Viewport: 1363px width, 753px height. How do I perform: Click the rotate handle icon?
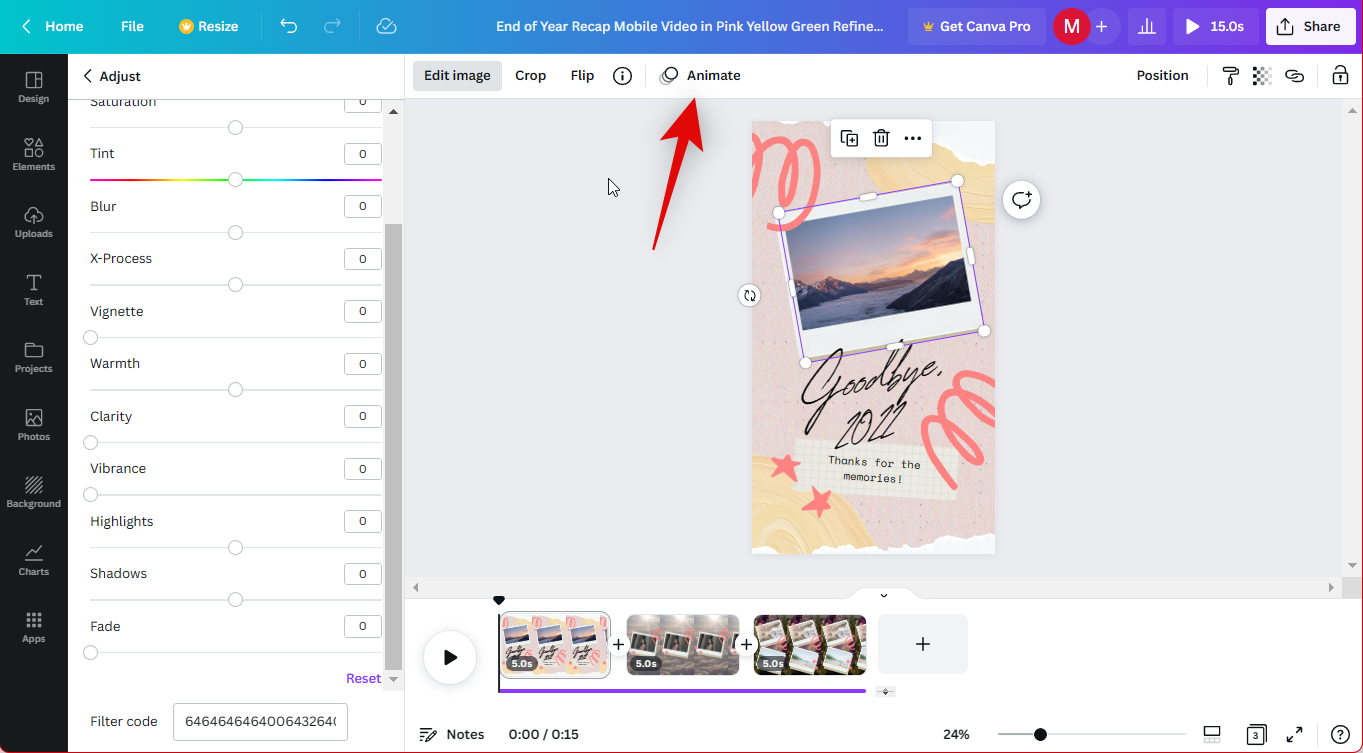point(749,295)
